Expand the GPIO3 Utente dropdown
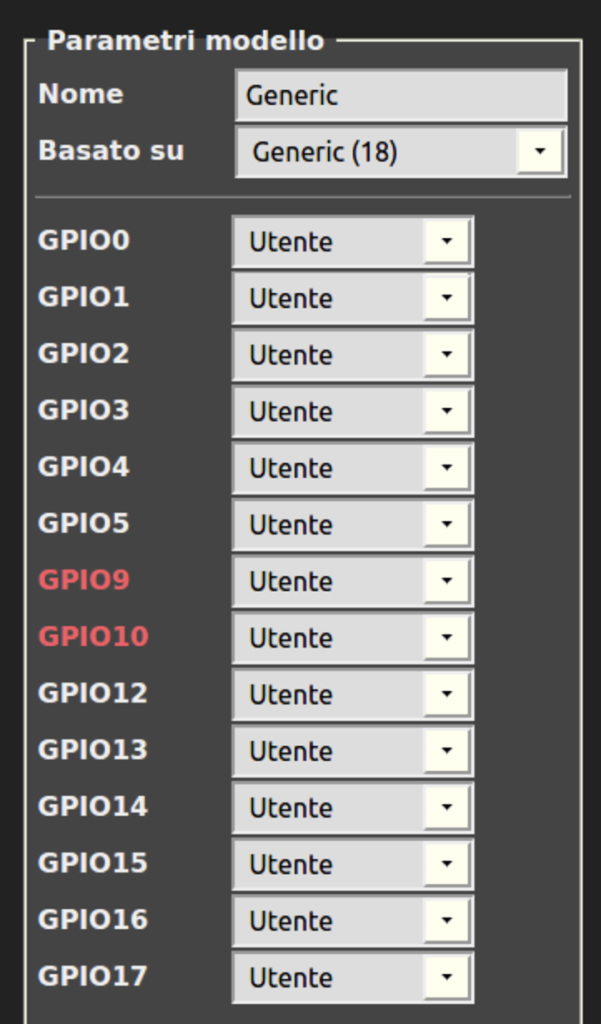Viewport: 601px width, 1024px height. tap(352, 411)
